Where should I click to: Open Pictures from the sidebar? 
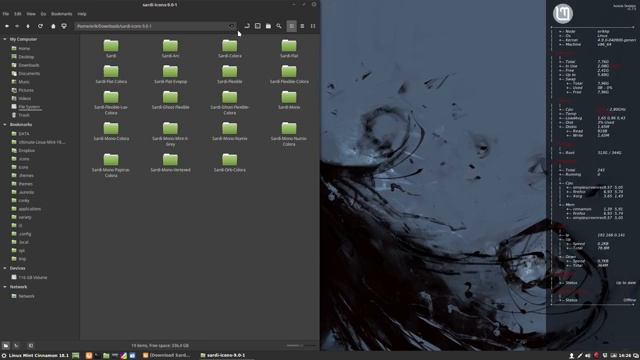[26, 90]
